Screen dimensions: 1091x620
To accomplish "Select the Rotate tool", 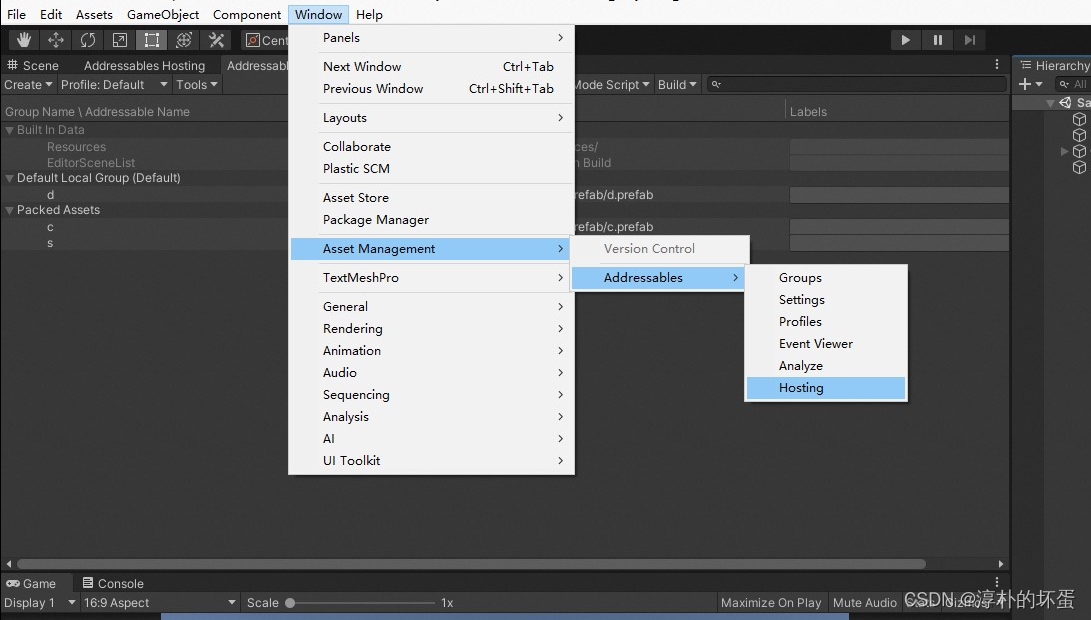I will click(x=88, y=40).
